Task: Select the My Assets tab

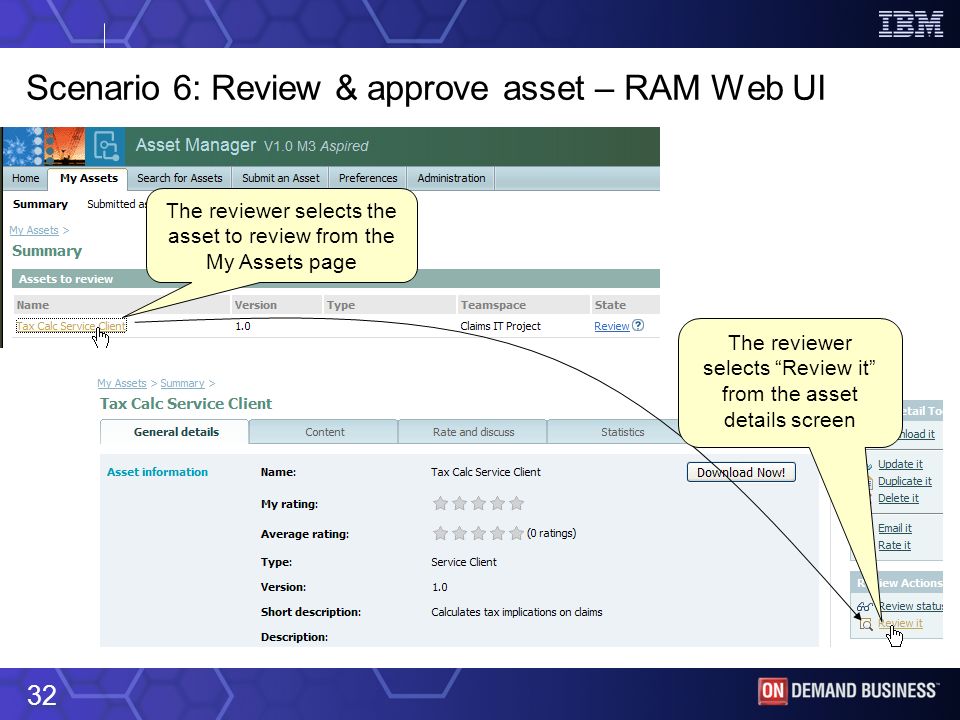Action: click(89, 178)
